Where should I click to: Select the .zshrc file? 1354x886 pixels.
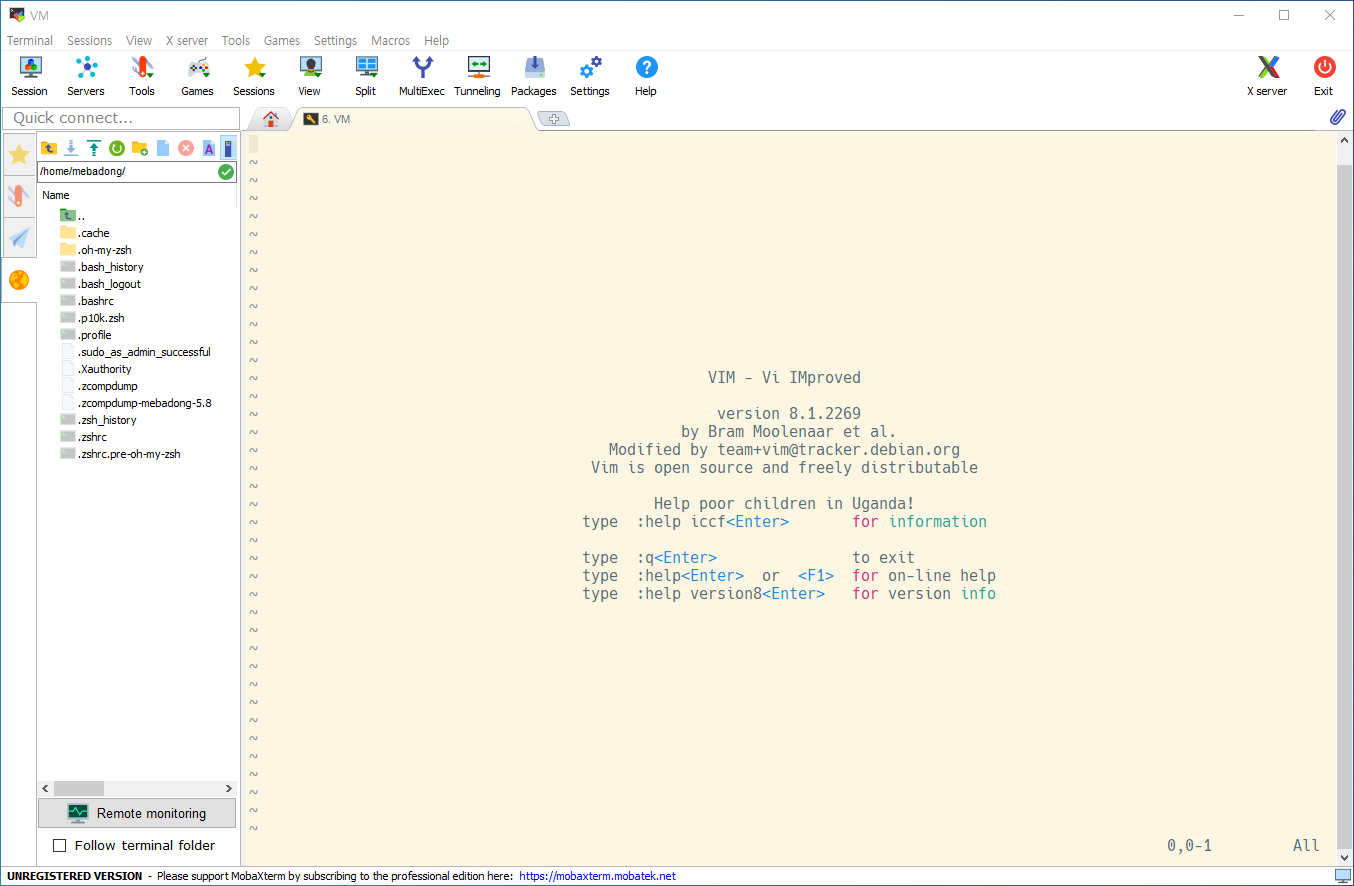point(84,437)
